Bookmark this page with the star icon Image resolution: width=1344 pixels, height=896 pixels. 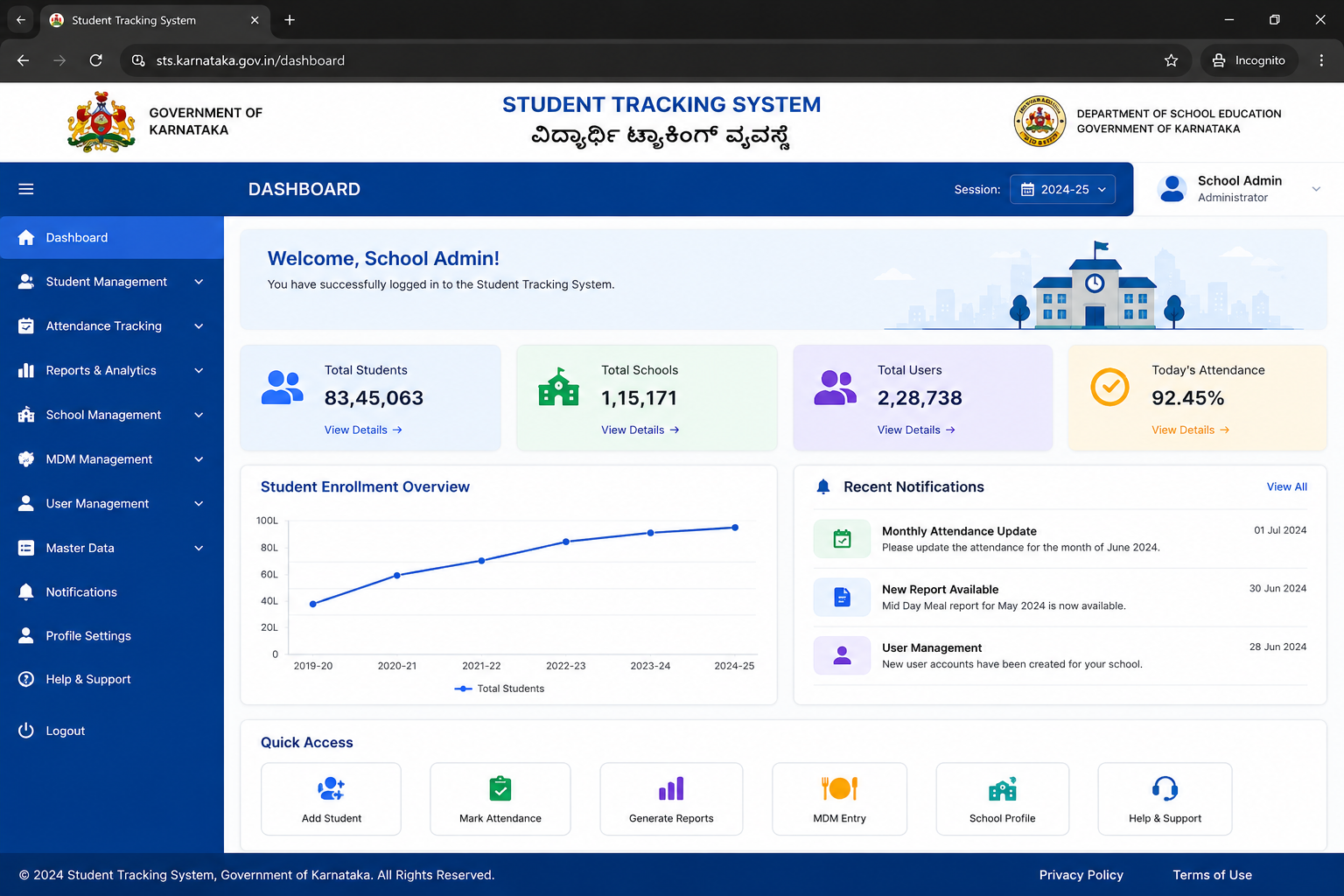tap(1172, 60)
